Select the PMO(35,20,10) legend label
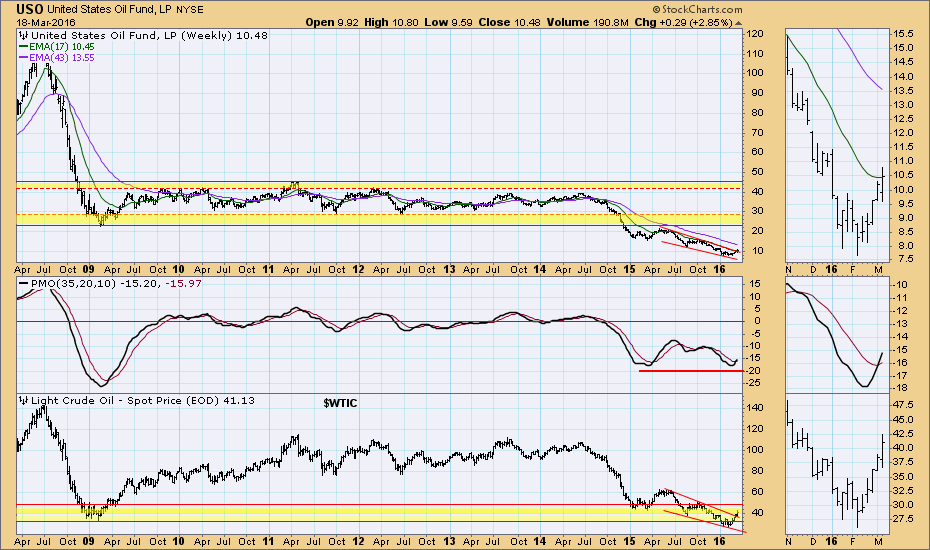Screen dimensions: 930x550 [72, 284]
